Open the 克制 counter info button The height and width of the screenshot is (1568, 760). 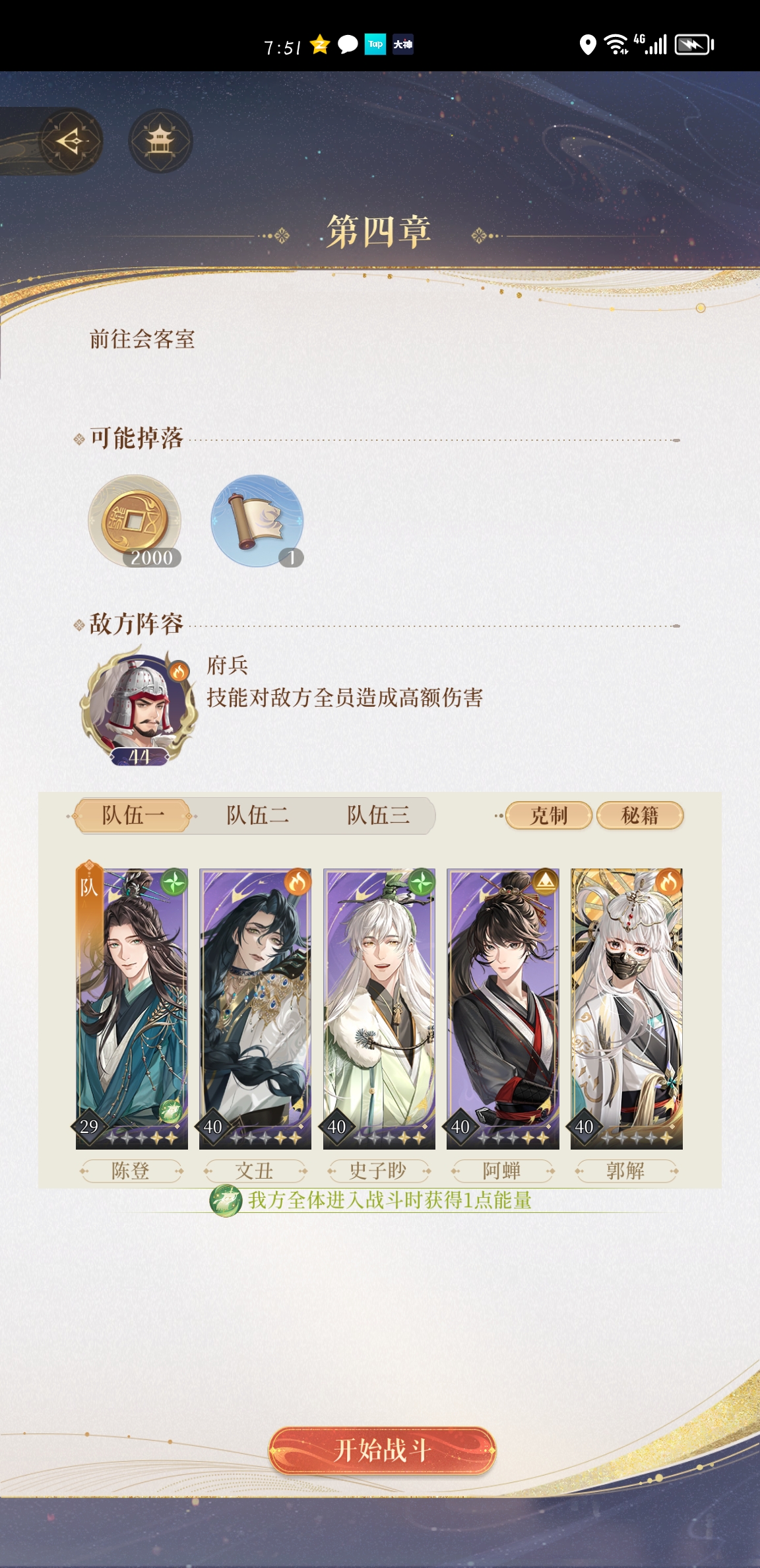coord(548,816)
